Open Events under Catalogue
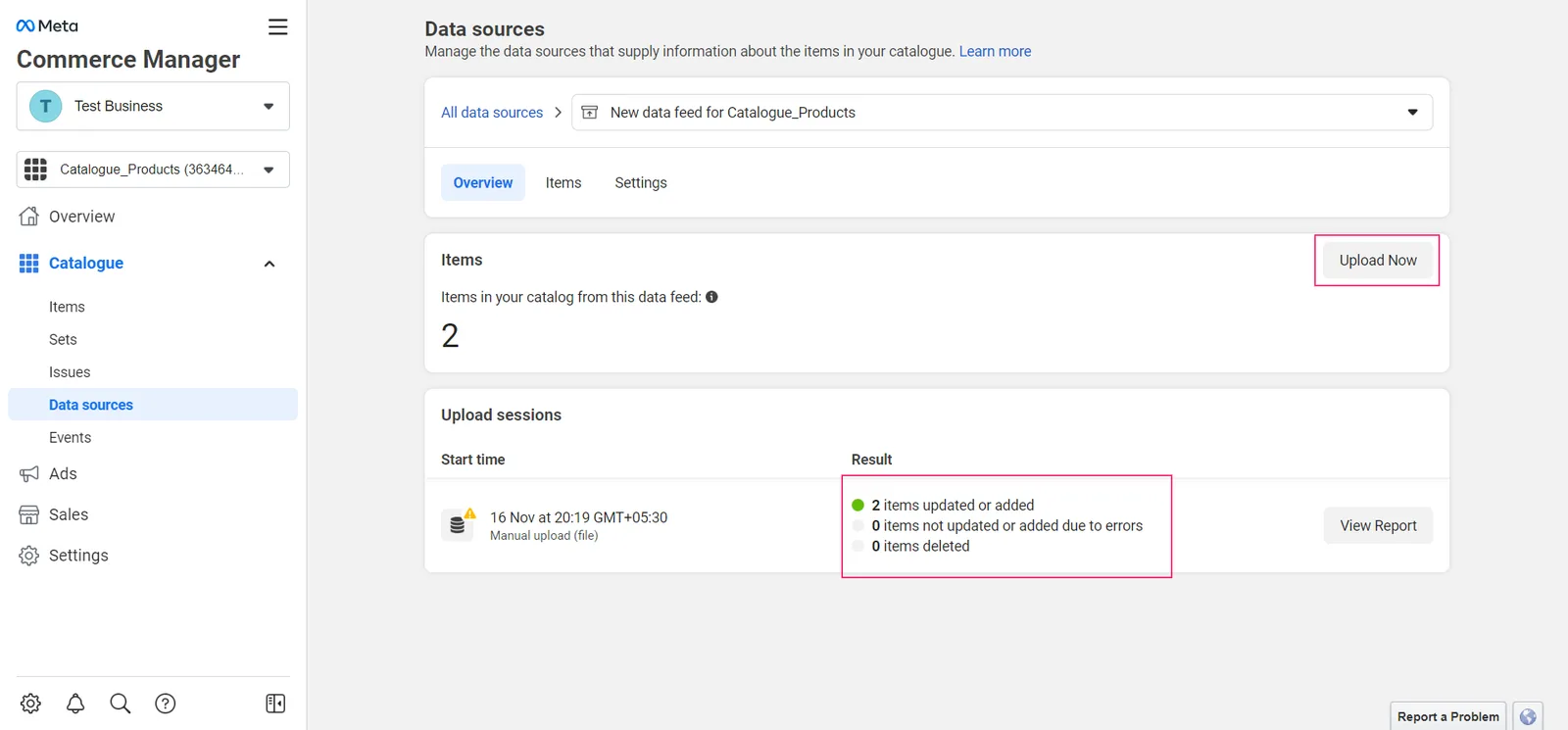Screen dimensions: 1568x730 [x=70, y=438]
